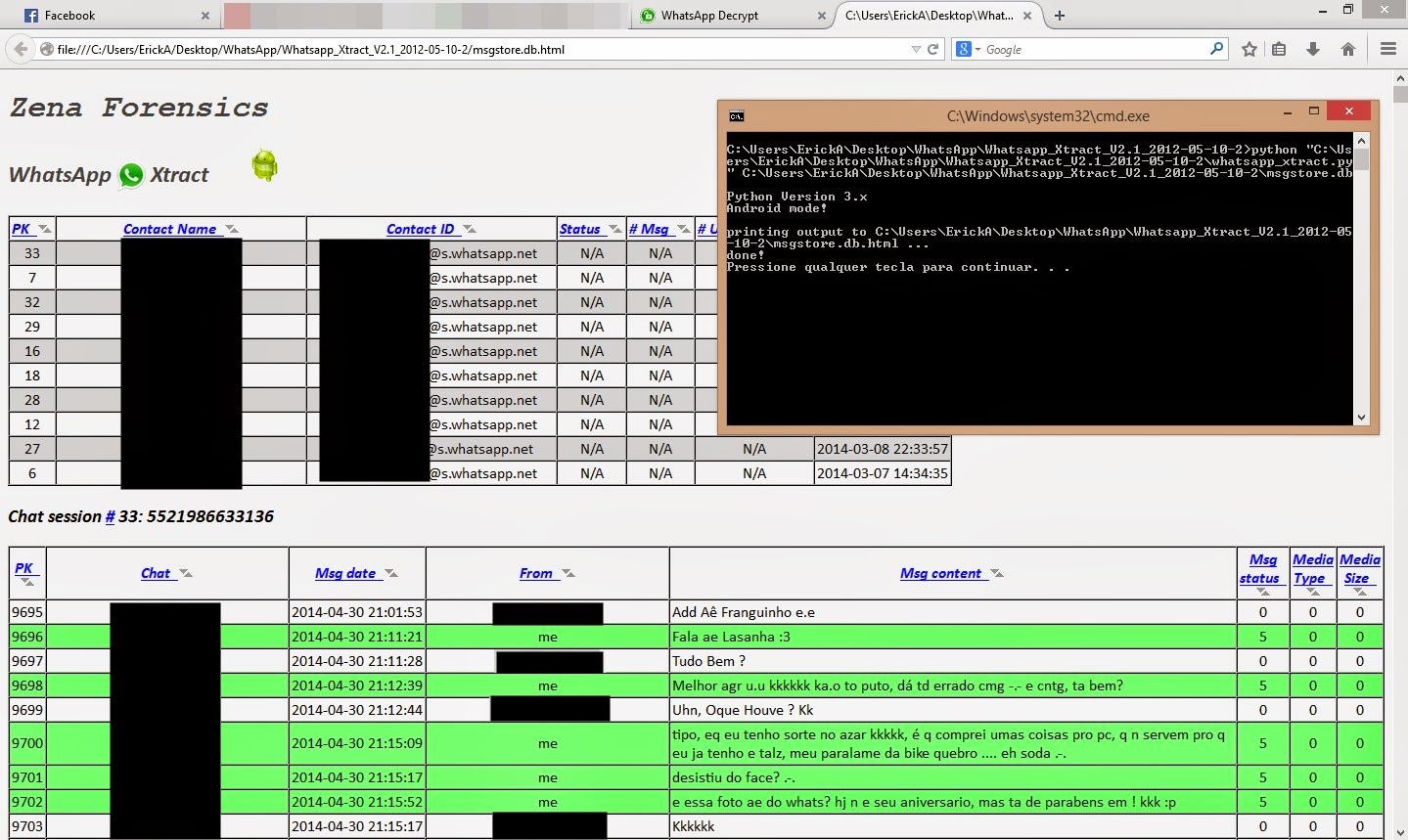Image resolution: width=1408 pixels, height=840 pixels.
Task: Open the browser hamburger menu
Action: pos(1387,49)
